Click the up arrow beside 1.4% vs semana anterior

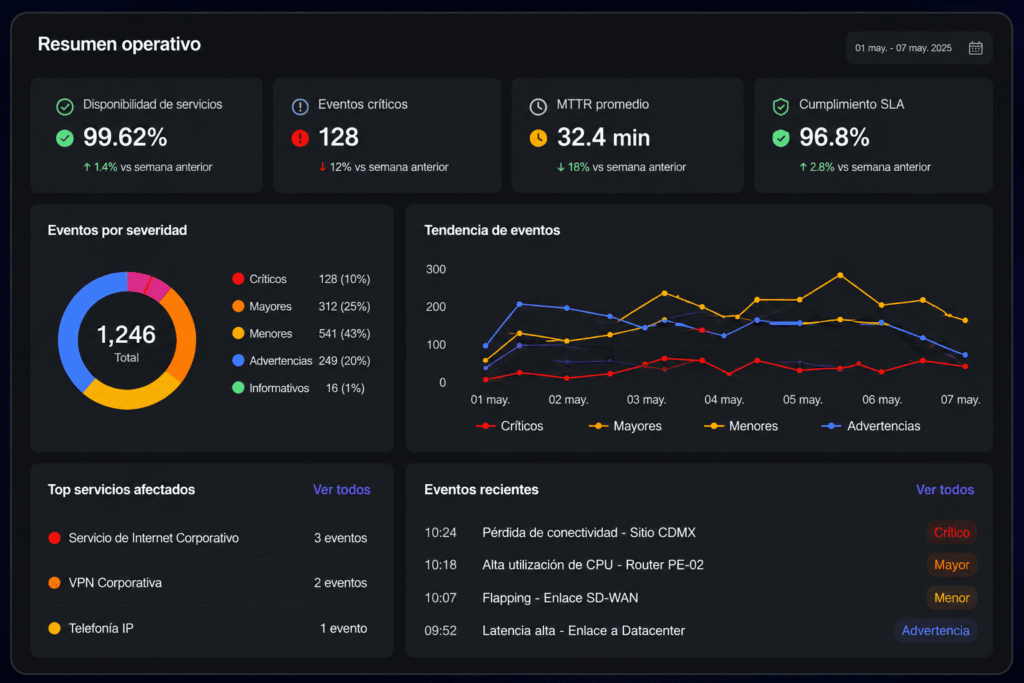[x=87, y=167]
